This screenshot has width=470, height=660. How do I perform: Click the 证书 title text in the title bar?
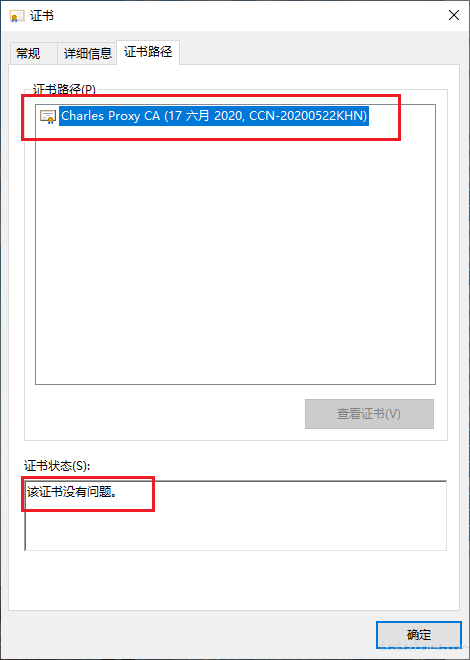(42, 16)
